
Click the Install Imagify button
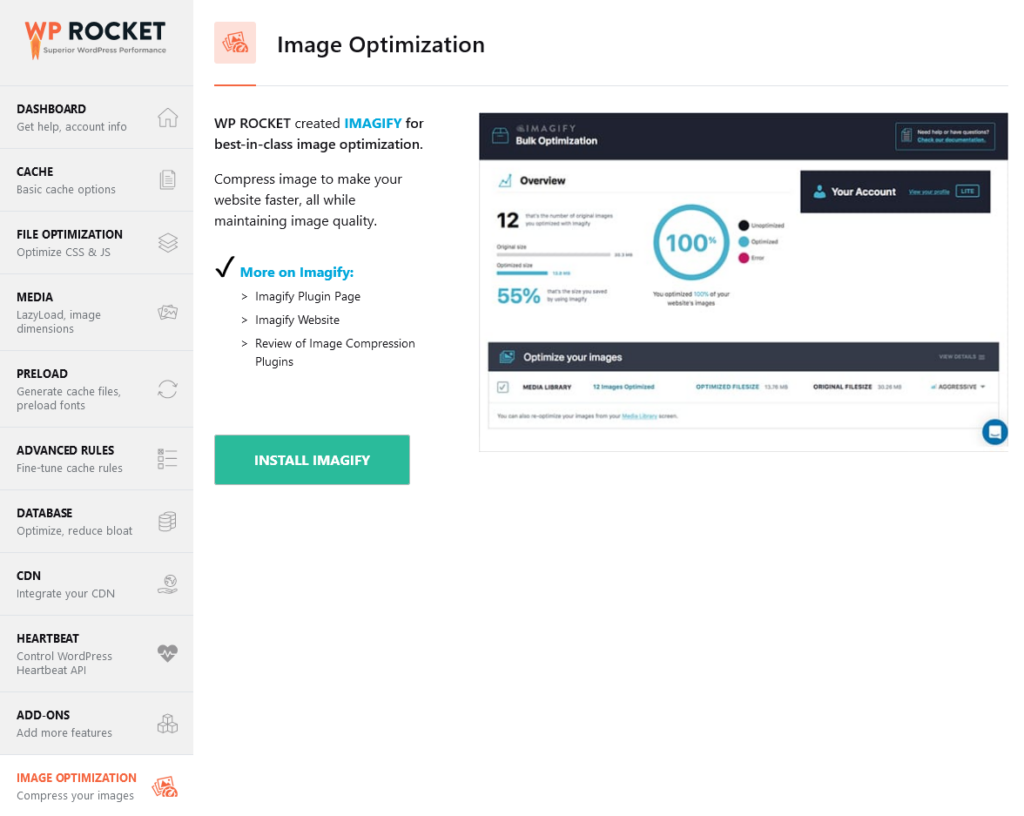click(x=312, y=460)
